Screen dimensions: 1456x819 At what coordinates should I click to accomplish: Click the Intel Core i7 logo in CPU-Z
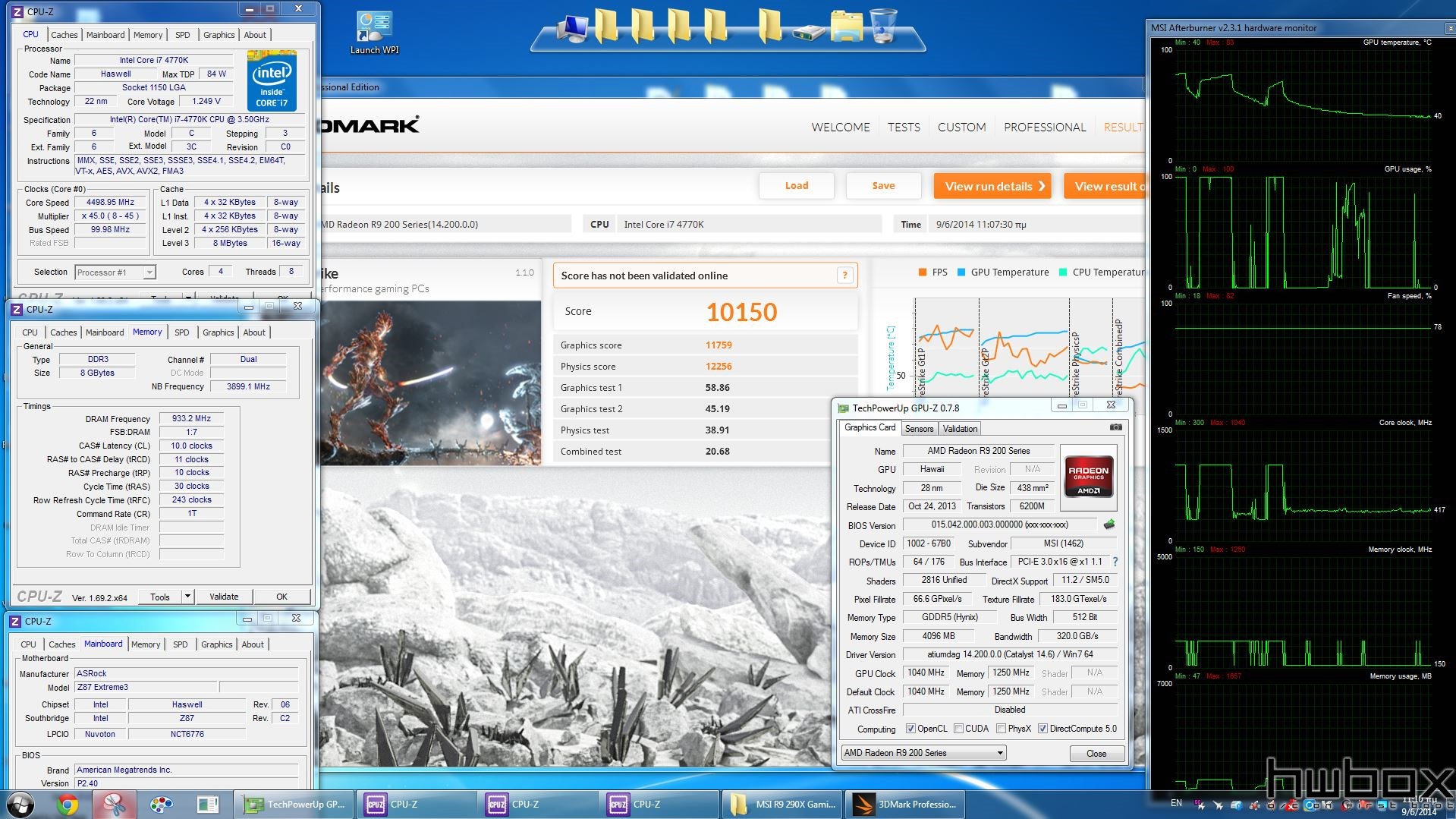272,80
